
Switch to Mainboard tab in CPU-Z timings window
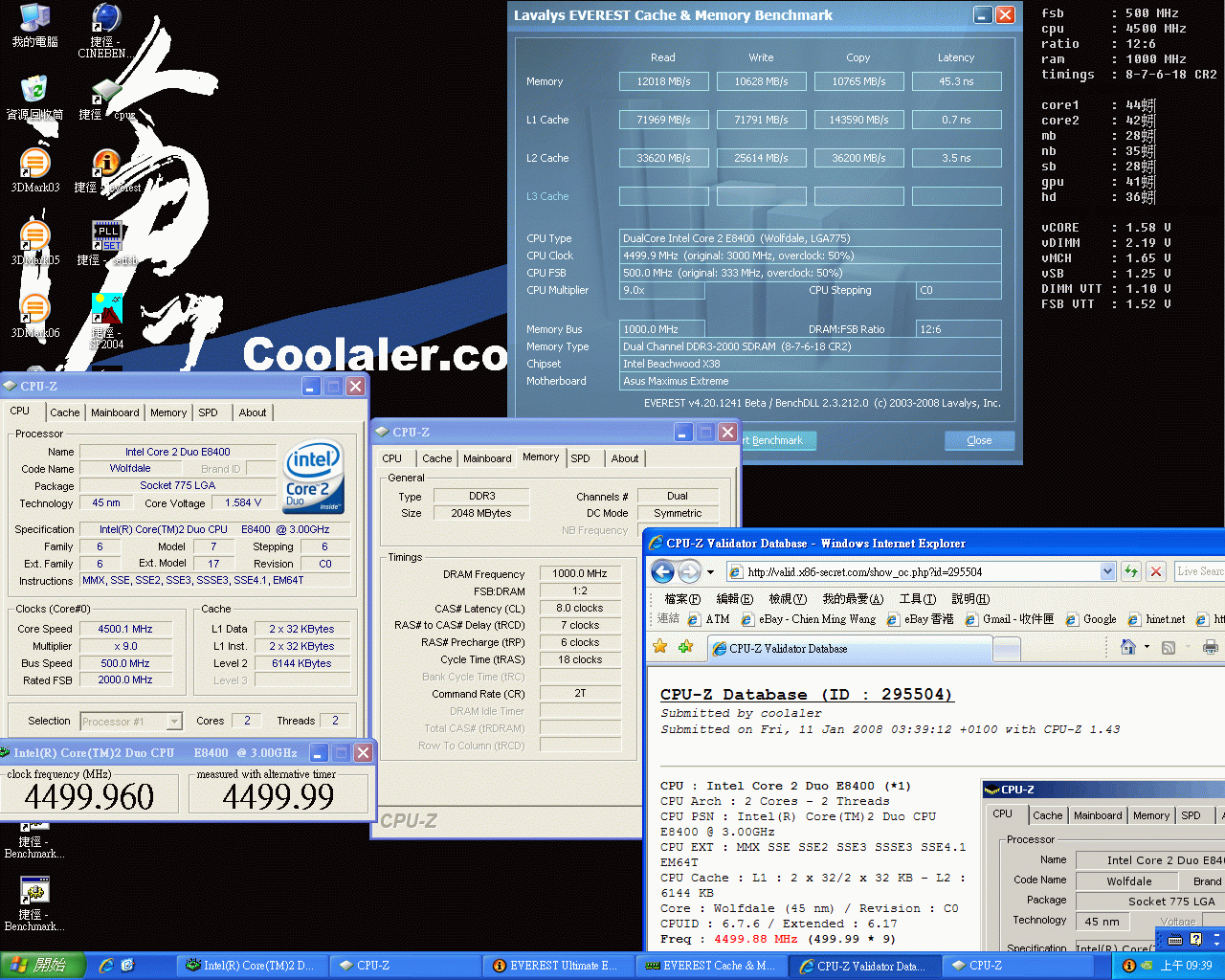[487, 458]
